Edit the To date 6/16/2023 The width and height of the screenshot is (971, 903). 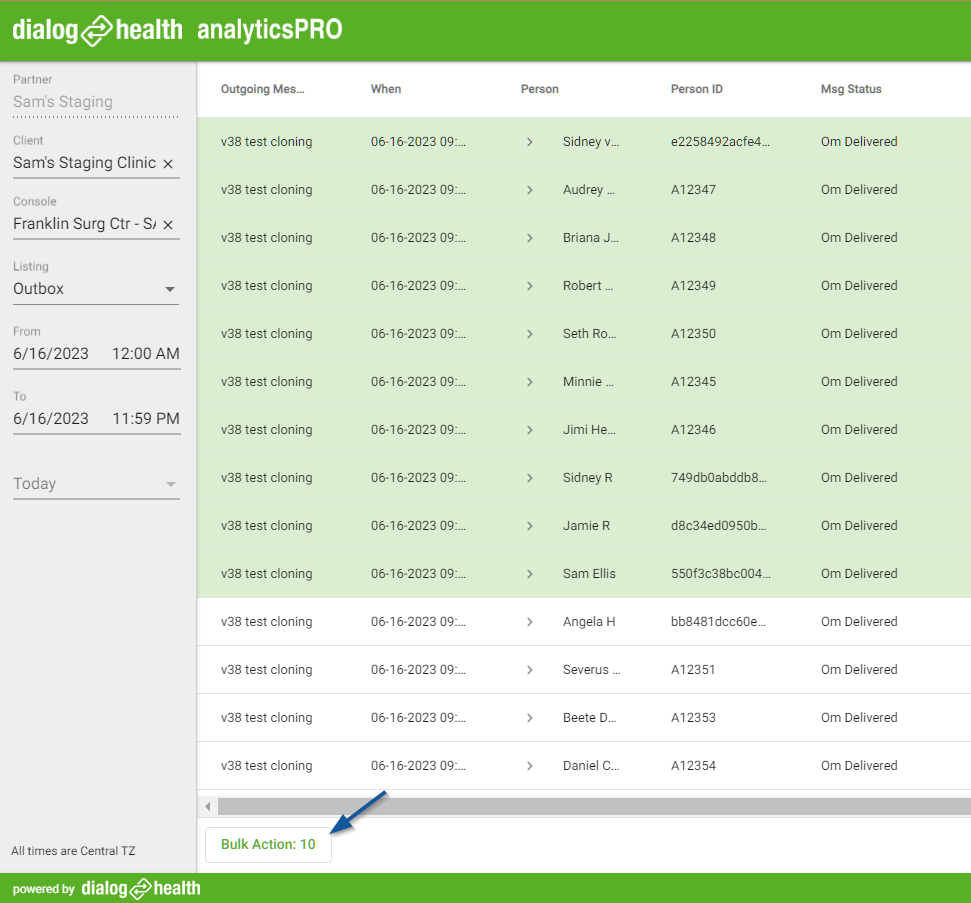[x=51, y=419]
